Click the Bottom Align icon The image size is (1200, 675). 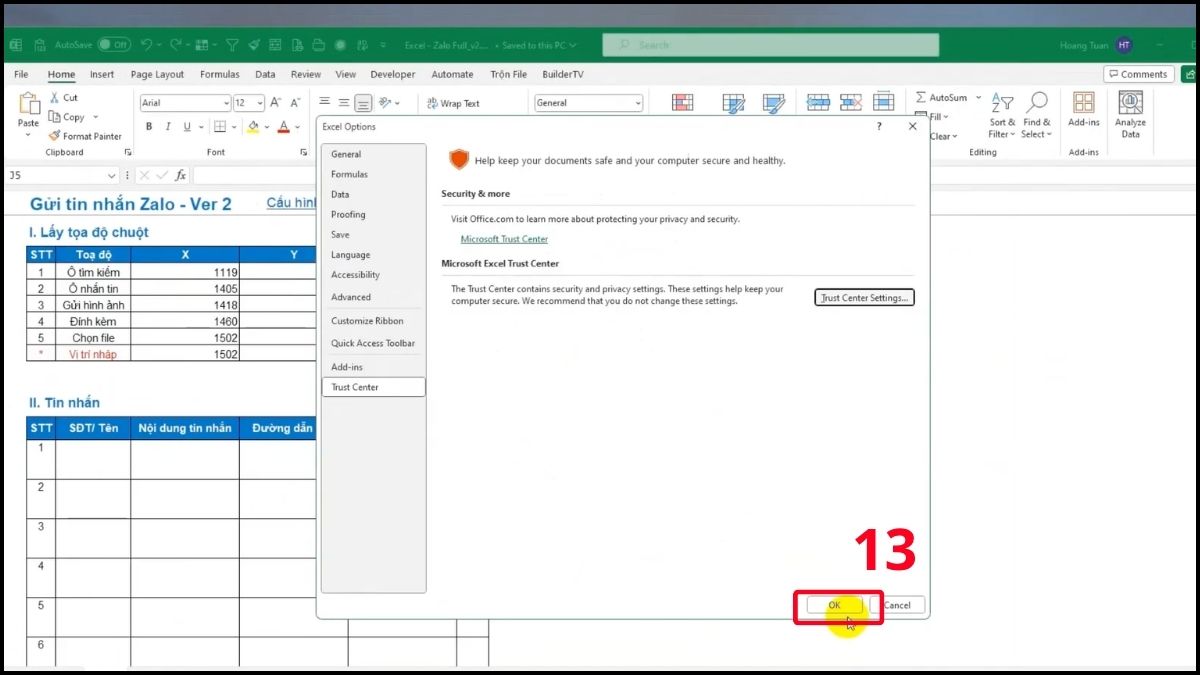(x=363, y=103)
